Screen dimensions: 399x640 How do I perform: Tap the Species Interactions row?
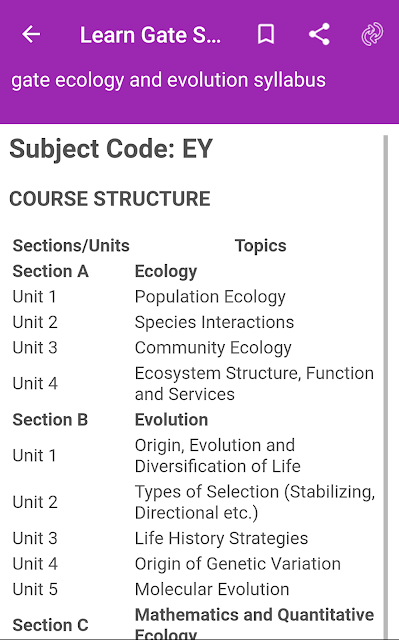[193, 322]
